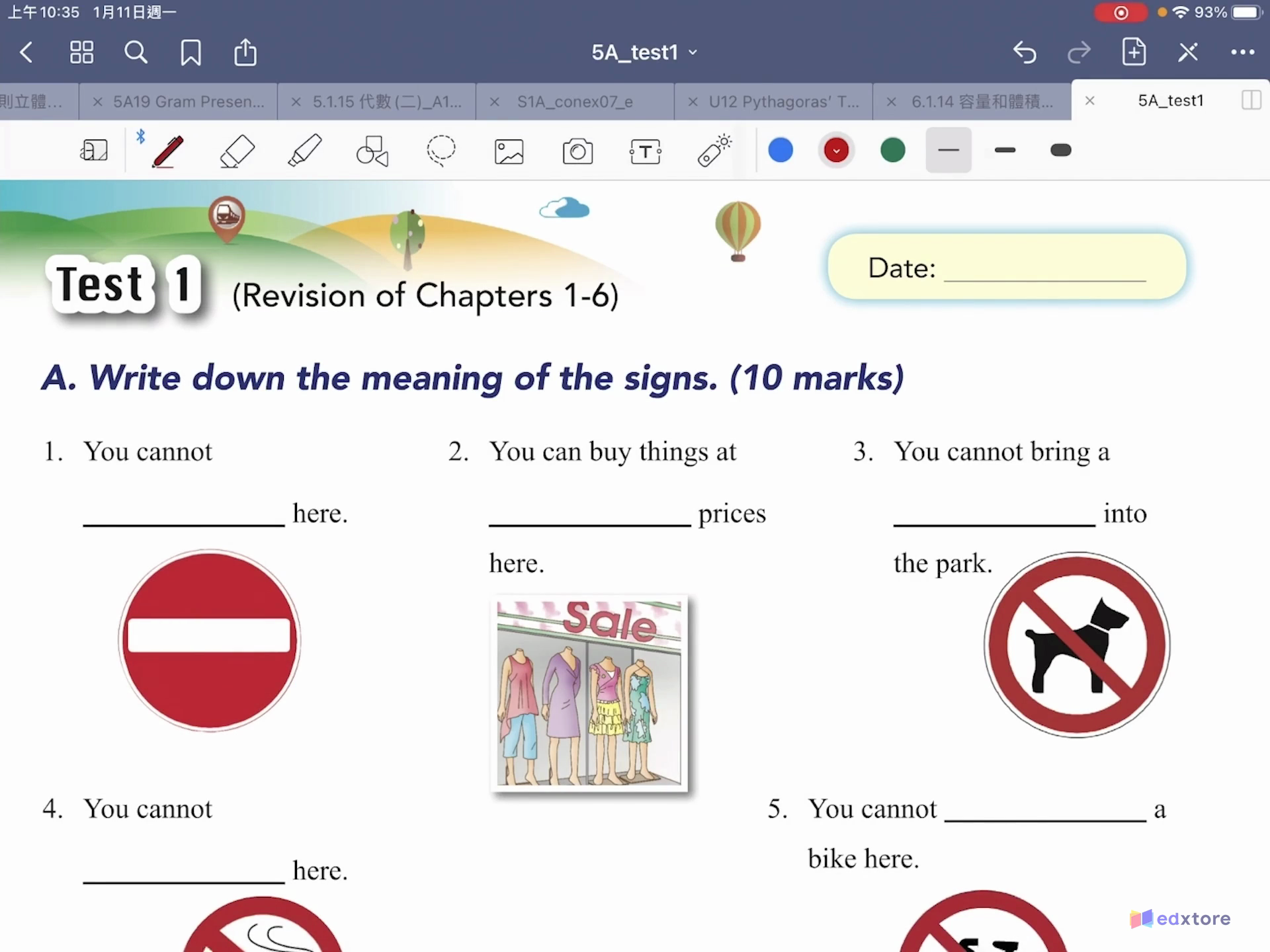Close the U12 Pythagoras' tab

click(693, 101)
